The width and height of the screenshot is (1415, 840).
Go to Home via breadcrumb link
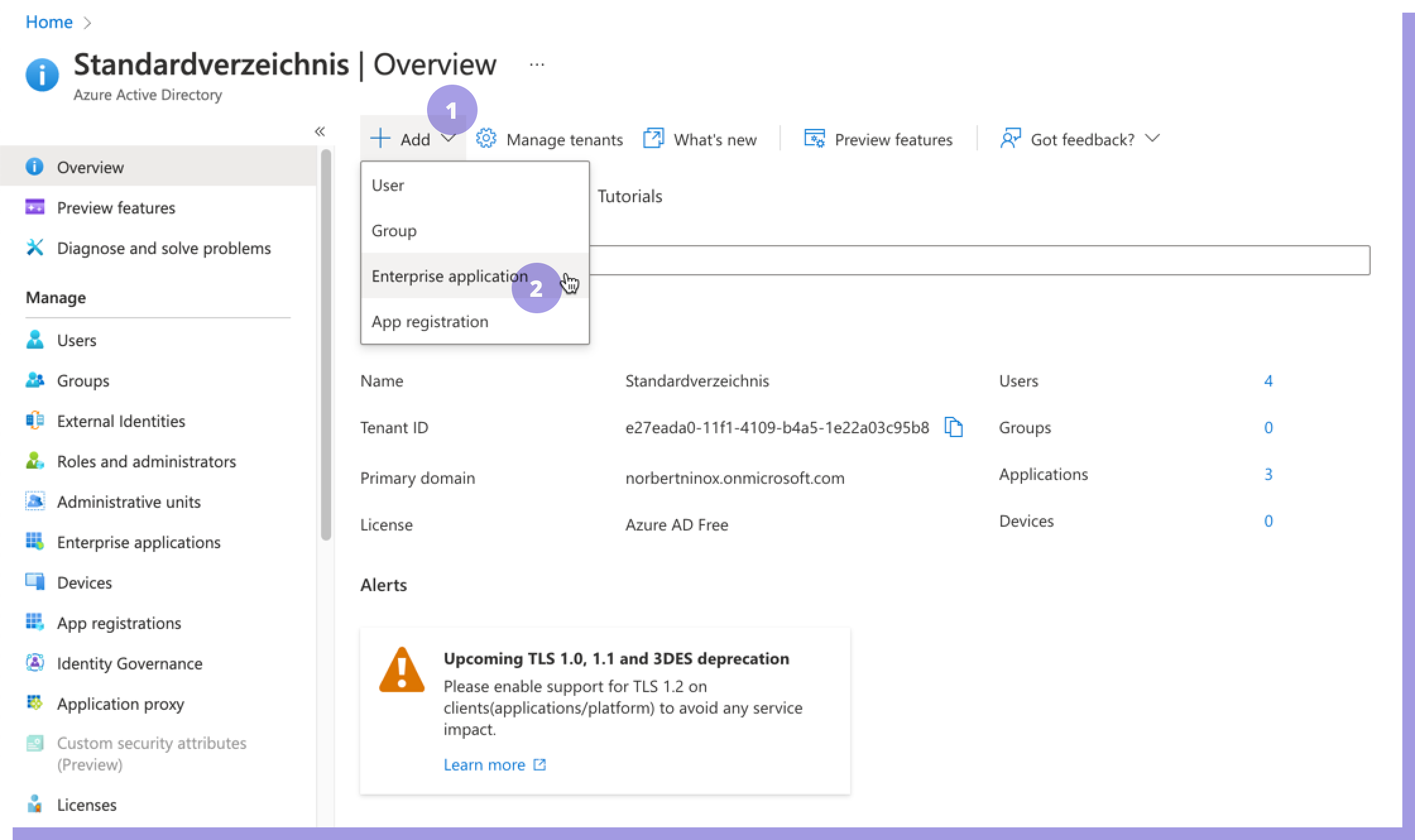click(49, 22)
